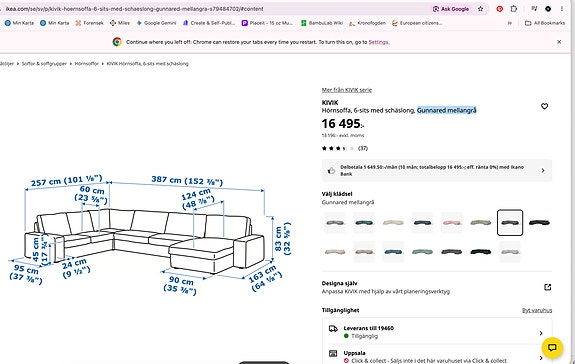Image resolution: width=575 pixels, height=364 pixels.
Task: Open the Forensak bookmark
Action: [x=89, y=23]
